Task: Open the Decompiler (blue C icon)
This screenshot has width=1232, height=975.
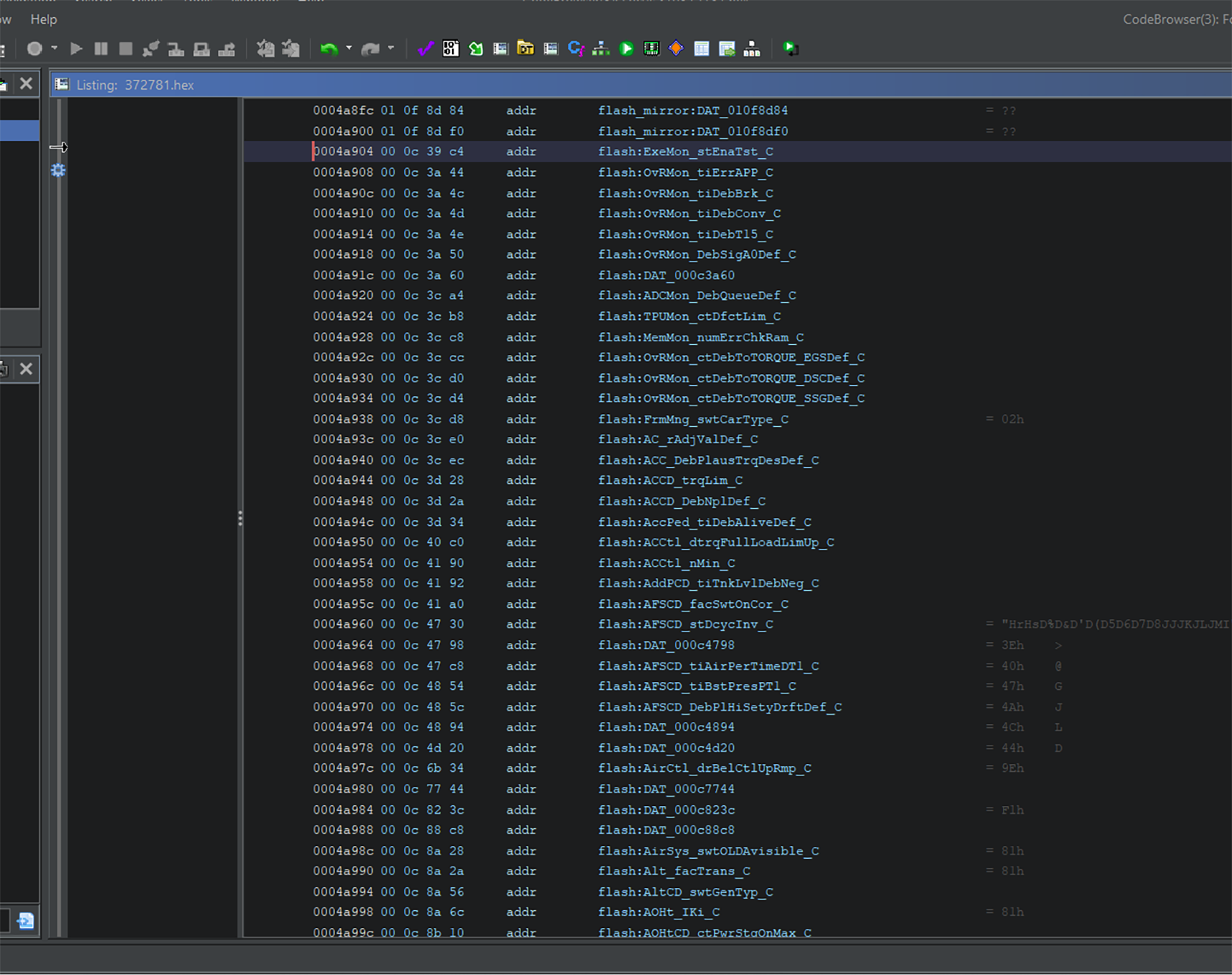Action: click(576, 48)
